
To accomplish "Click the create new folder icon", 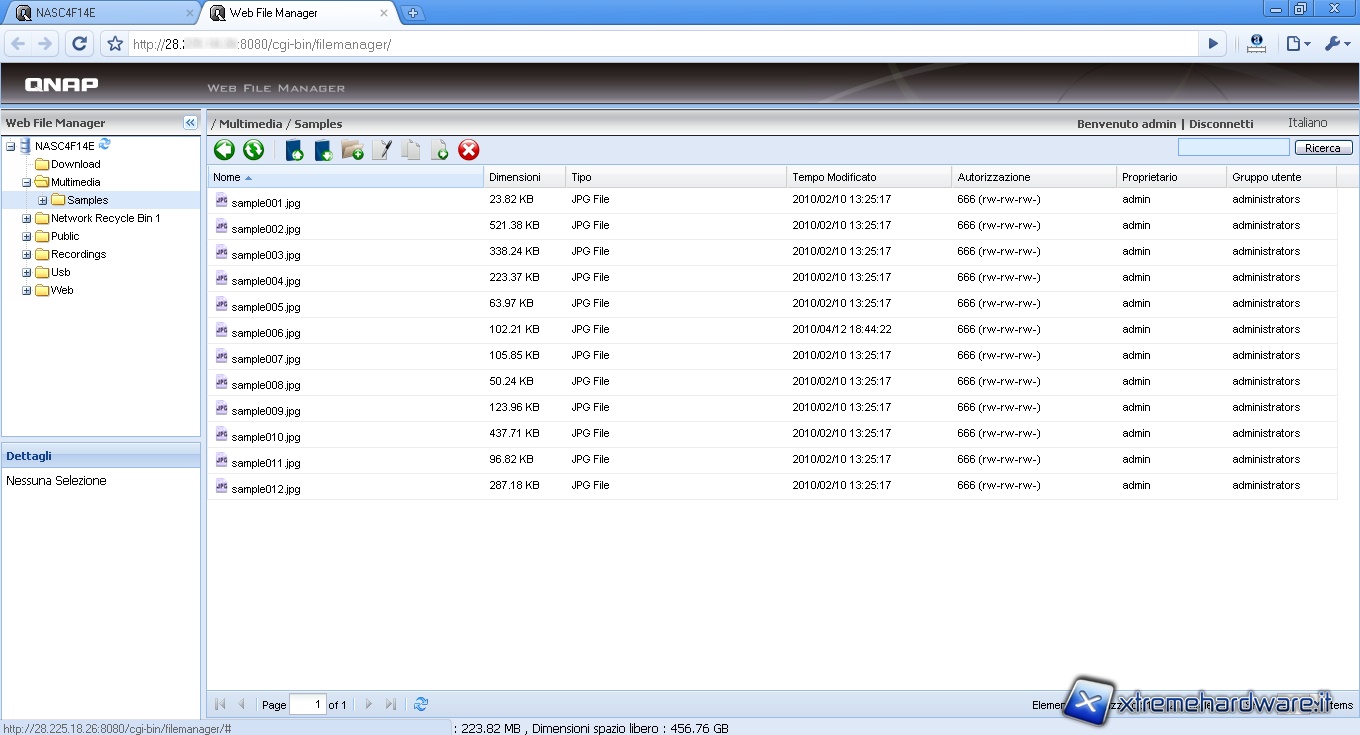I will pyautogui.click(x=352, y=150).
